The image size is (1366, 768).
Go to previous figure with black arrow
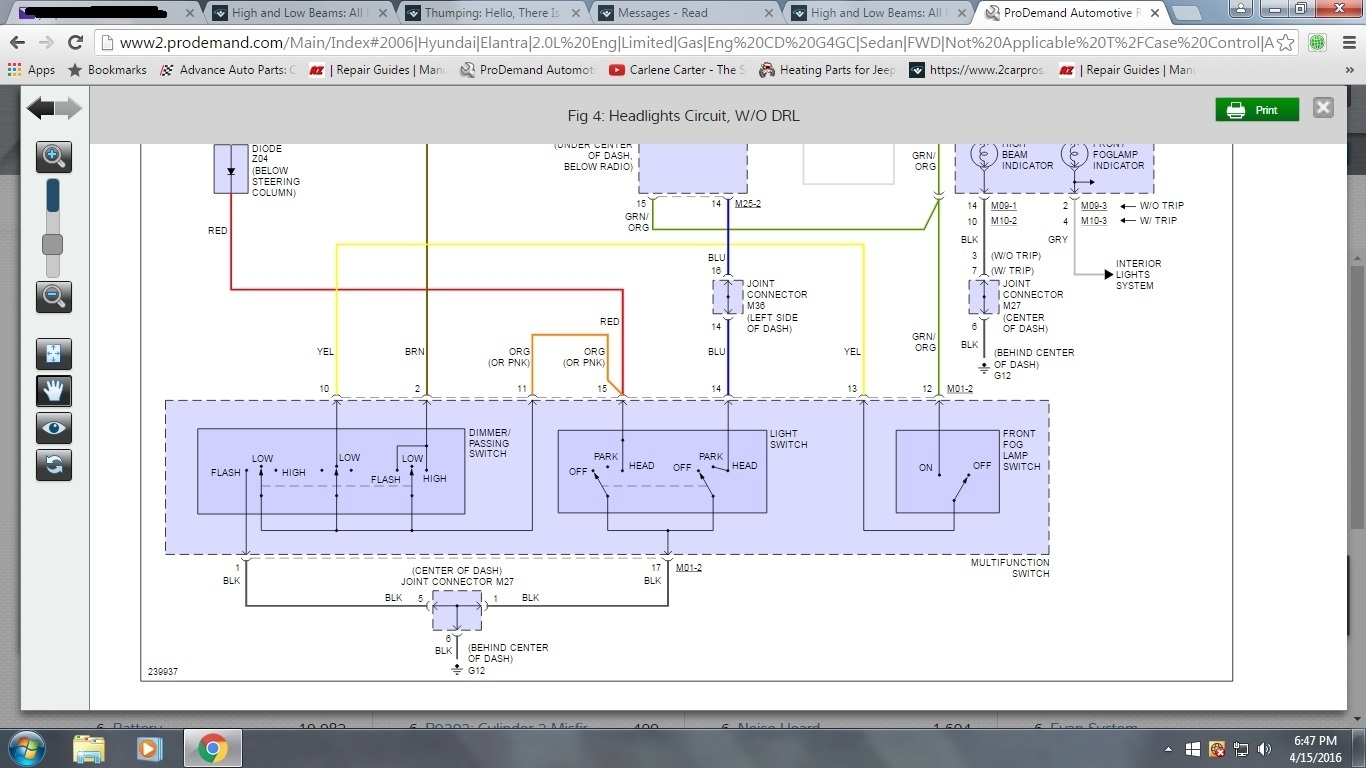click(x=40, y=109)
